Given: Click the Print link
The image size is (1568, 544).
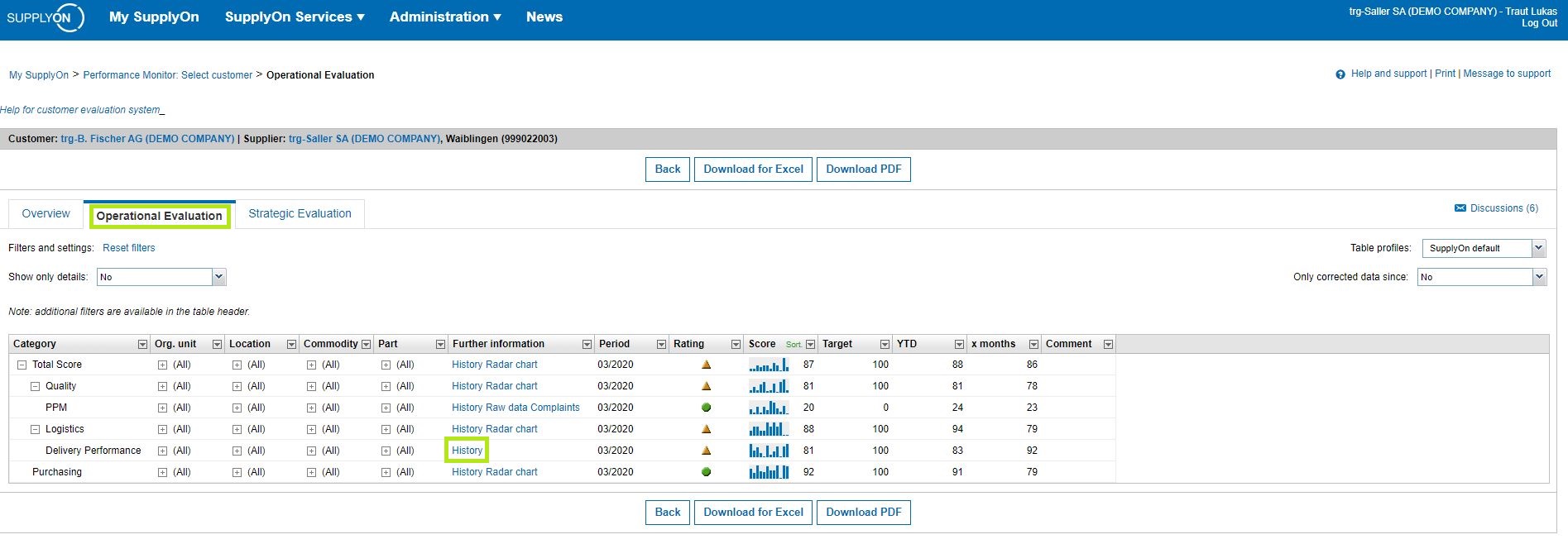Looking at the screenshot, I should (1445, 74).
